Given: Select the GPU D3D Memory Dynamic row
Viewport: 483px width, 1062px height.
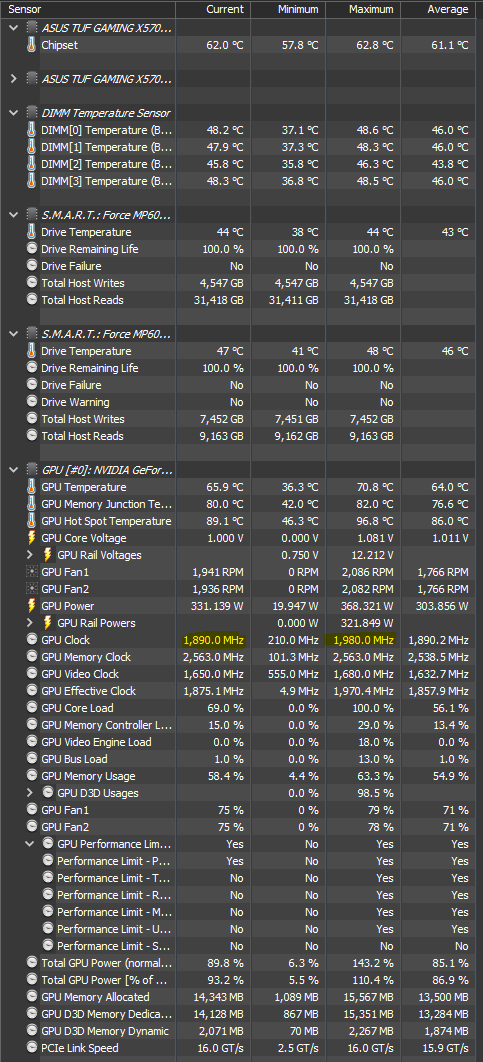Looking at the screenshot, I should coord(238,1031).
